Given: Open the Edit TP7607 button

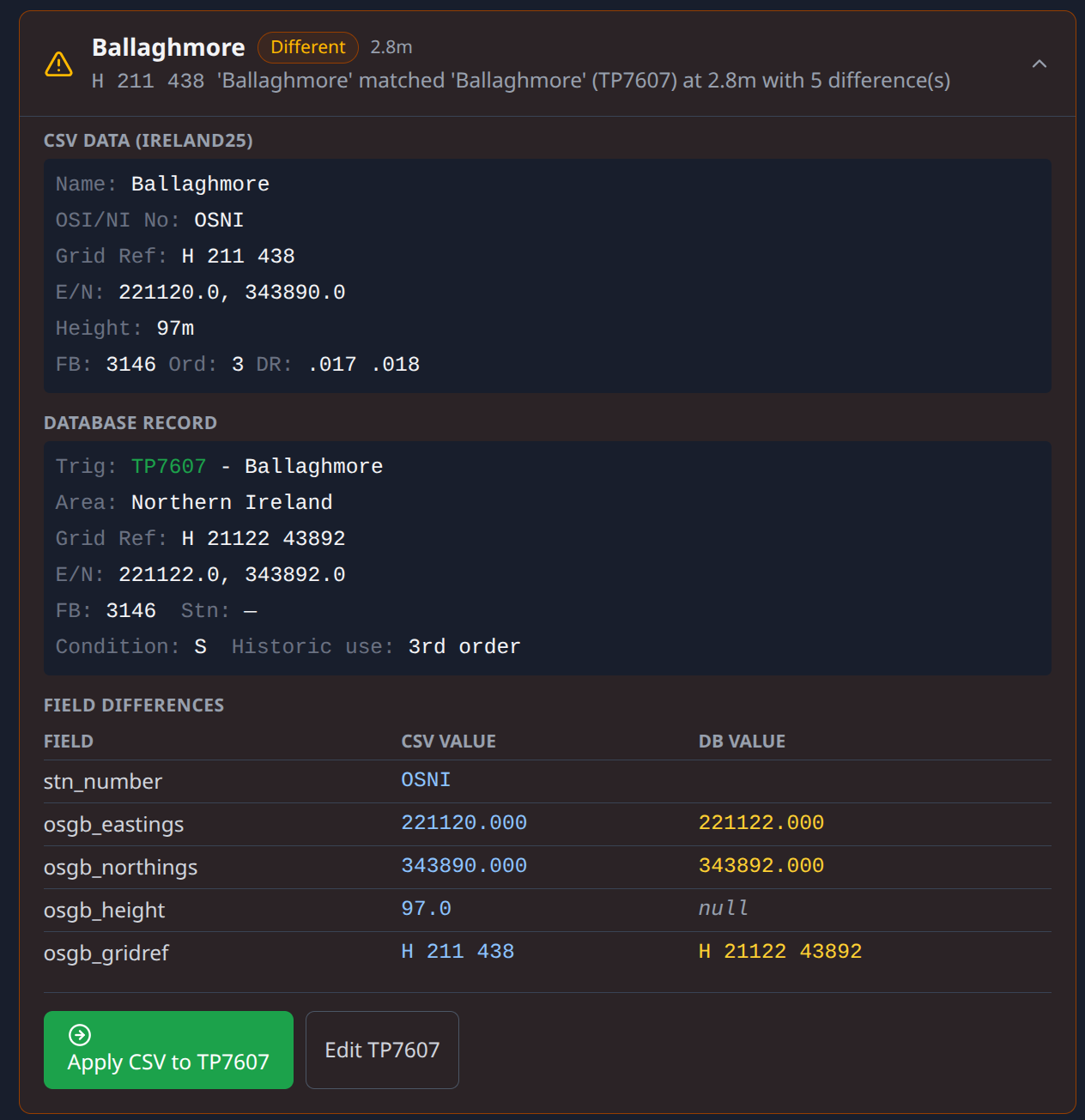Looking at the screenshot, I should pyautogui.click(x=382, y=1050).
